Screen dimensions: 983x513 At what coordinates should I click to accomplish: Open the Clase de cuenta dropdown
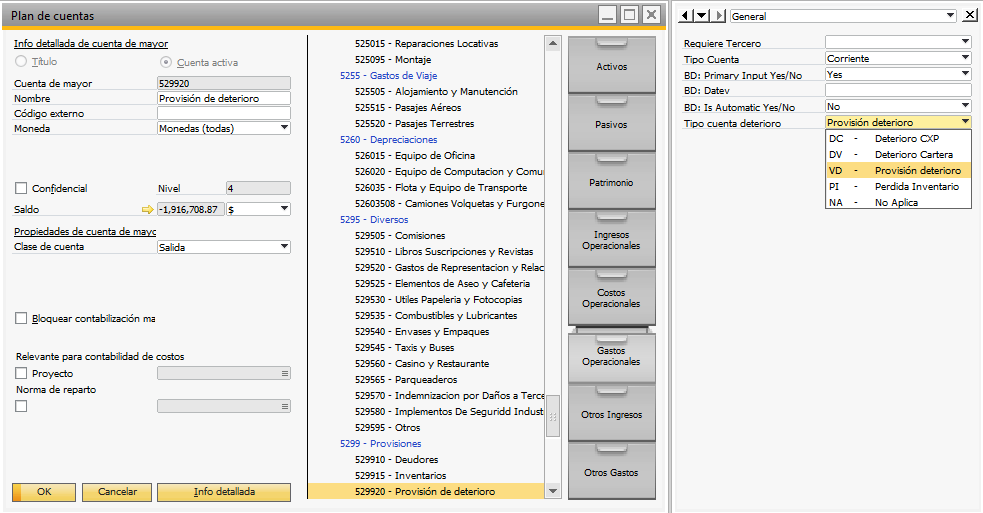click(x=284, y=247)
